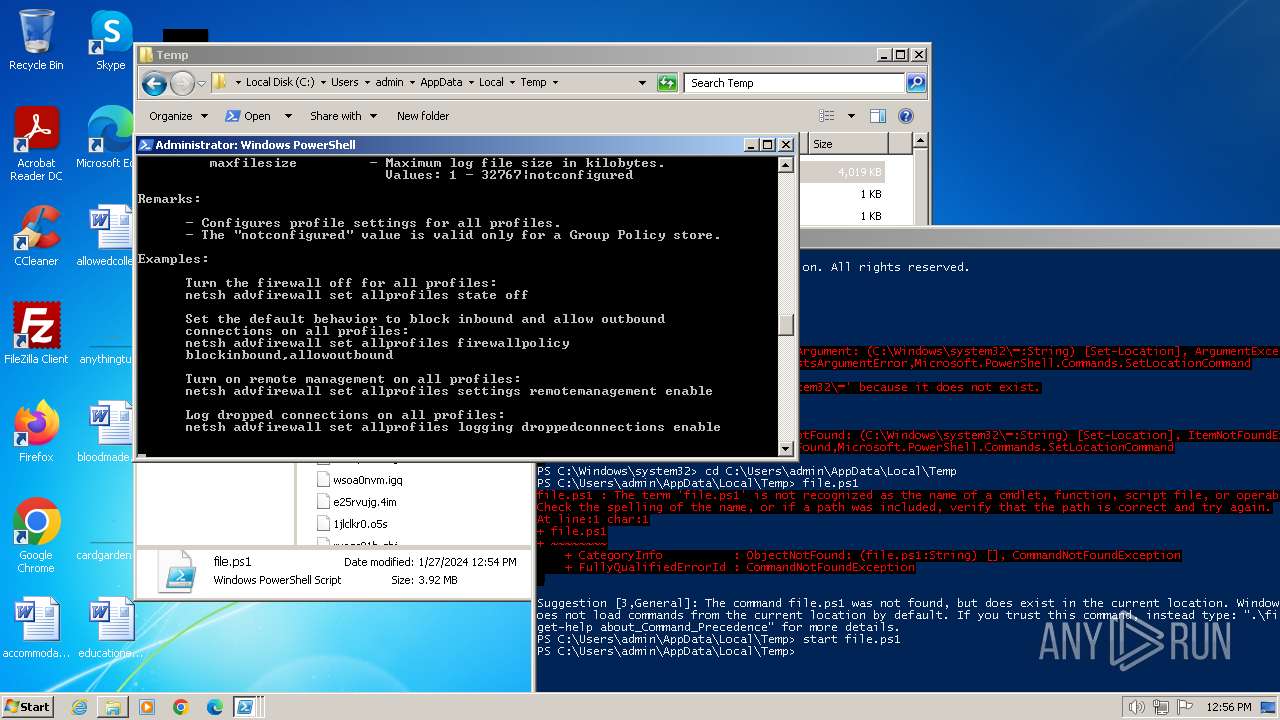The height and width of the screenshot is (720, 1280).
Task: Open the Share with dropdown menu
Action: pos(342,116)
